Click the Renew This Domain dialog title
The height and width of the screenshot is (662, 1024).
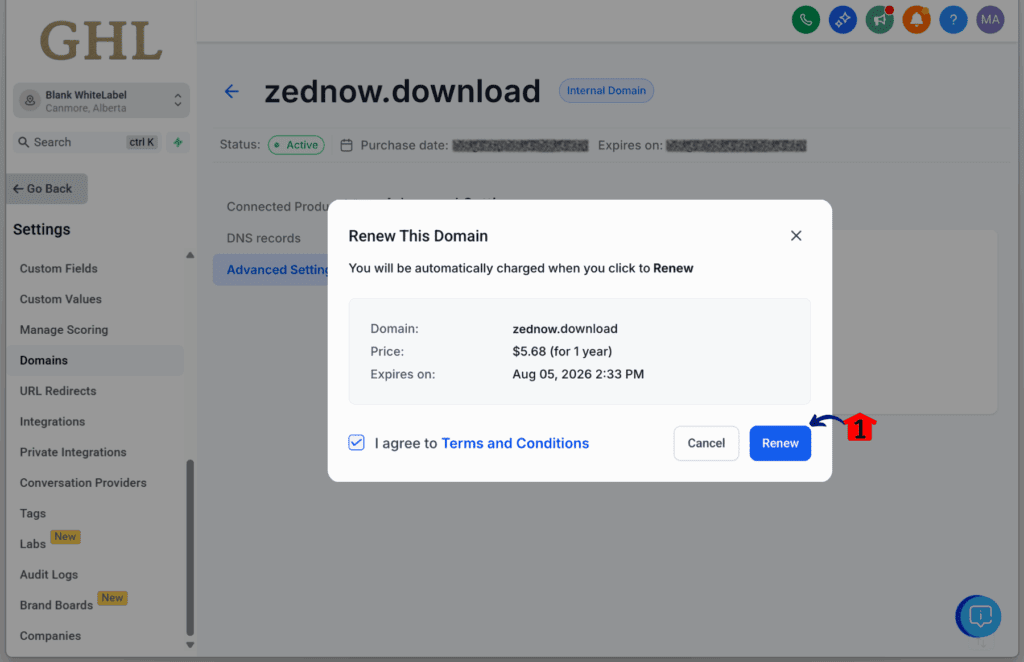tap(418, 236)
